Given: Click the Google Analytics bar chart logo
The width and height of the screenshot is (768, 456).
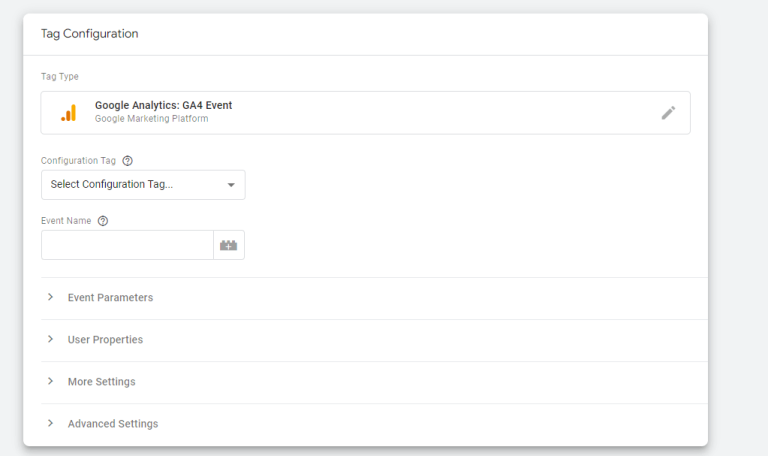Looking at the screenshot, I should 69,113.
